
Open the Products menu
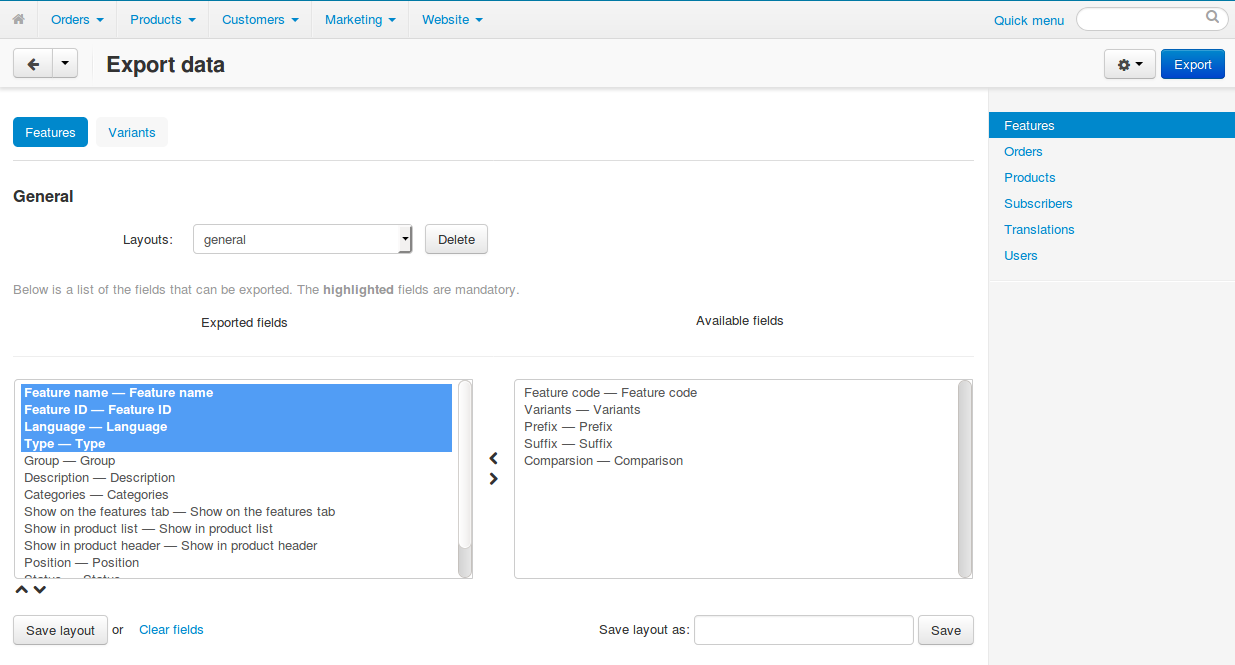pyautogui.click(x=163, y=19)
